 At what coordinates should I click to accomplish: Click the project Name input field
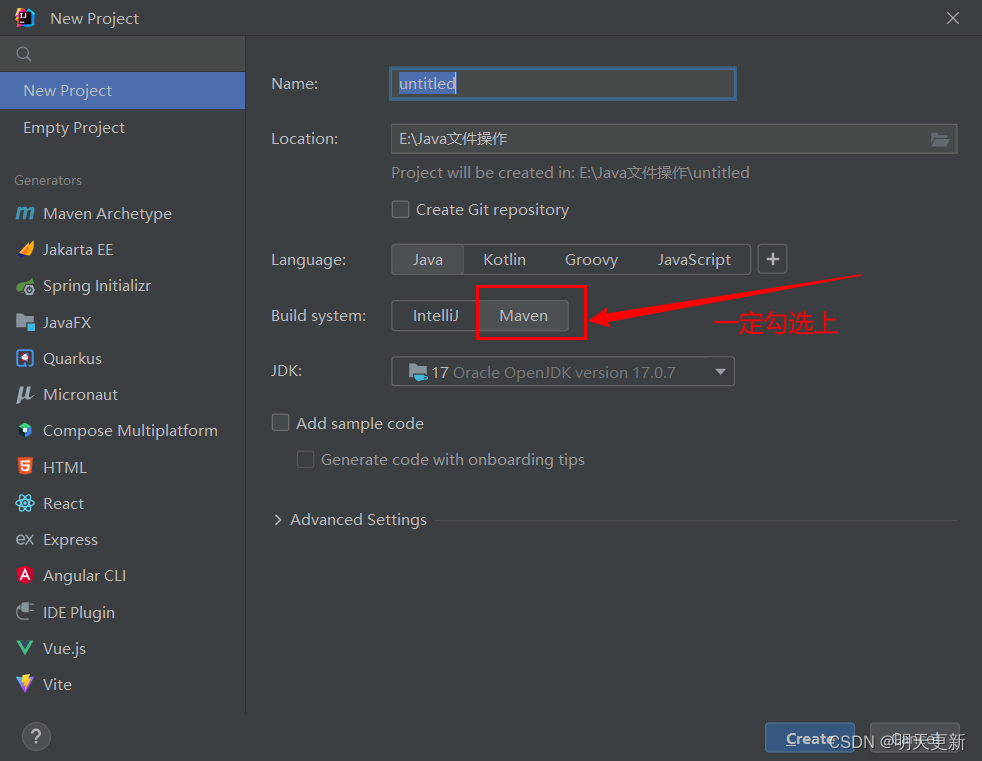click(562, 83)
